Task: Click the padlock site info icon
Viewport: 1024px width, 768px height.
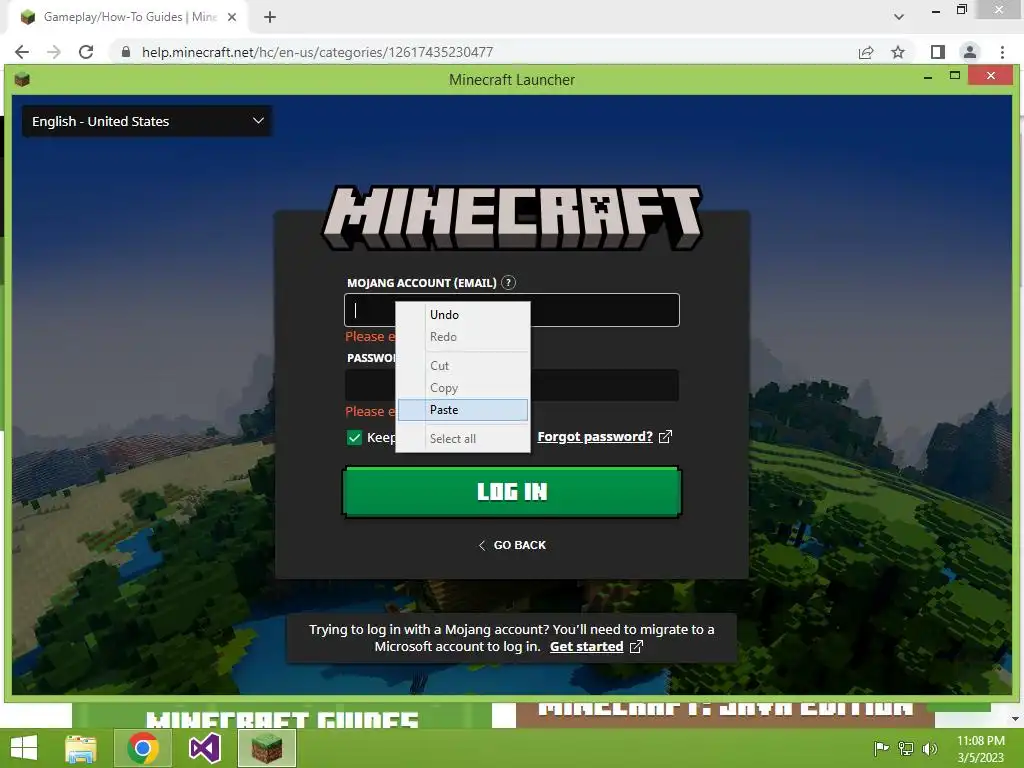Action: pos(126,52)
